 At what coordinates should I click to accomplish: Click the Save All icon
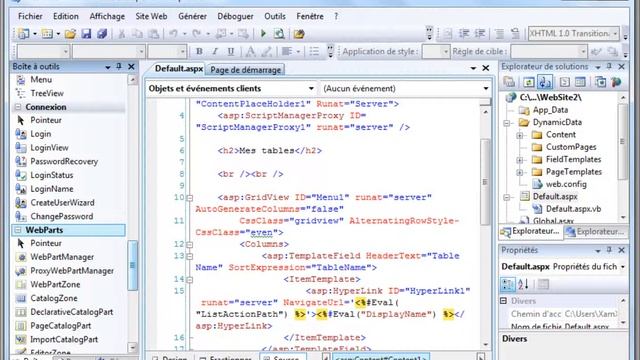click(102, 34)
